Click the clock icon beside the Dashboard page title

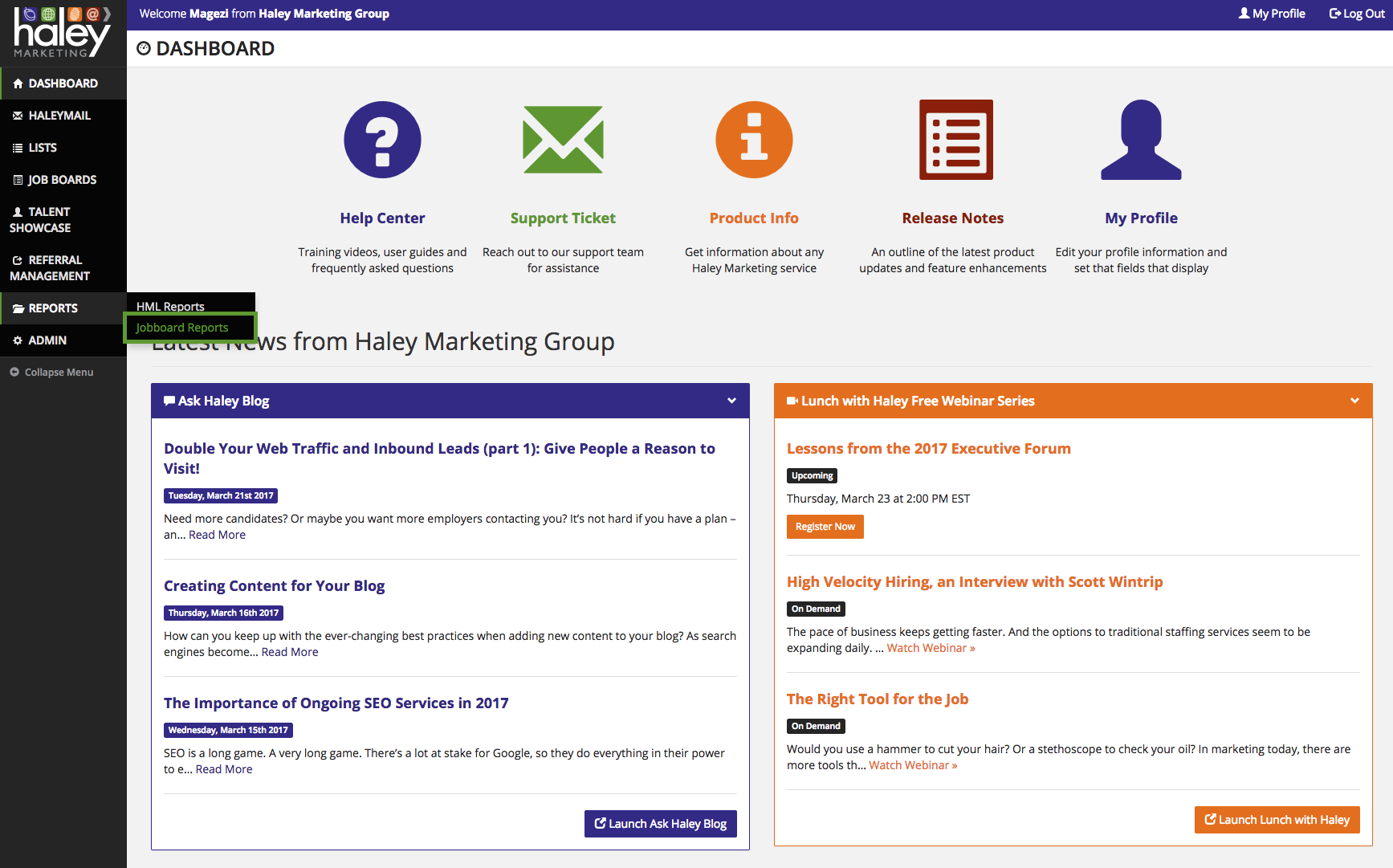click(144, 48)
